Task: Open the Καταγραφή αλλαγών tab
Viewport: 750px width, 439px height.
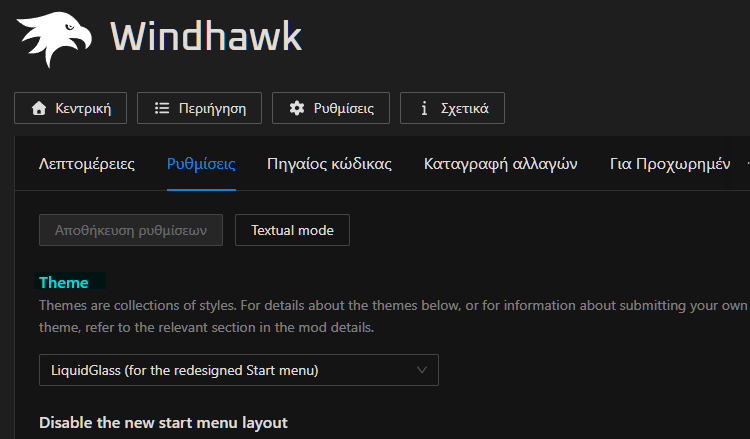Action: [x=501, y=164]
